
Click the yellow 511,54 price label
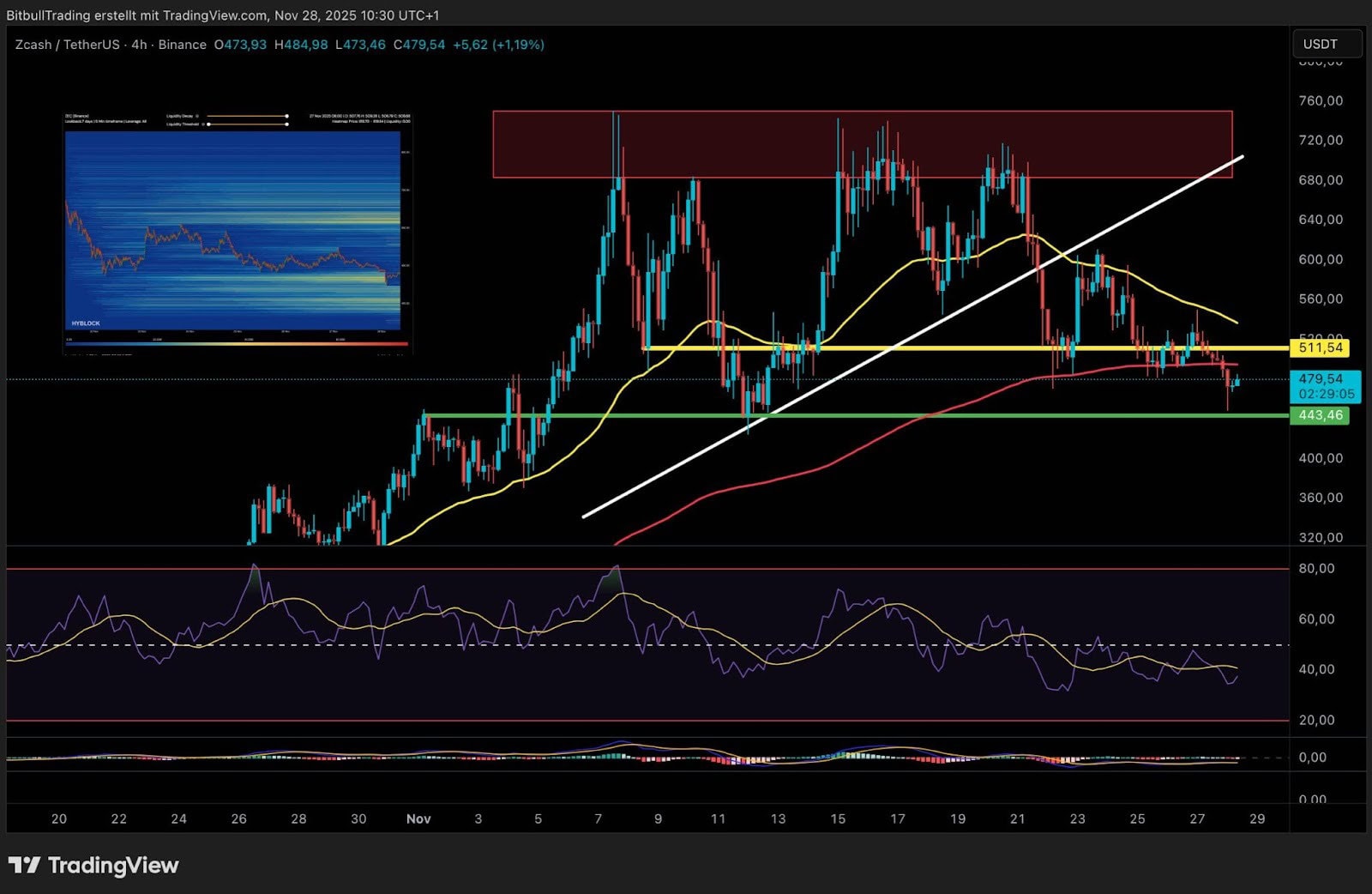pos(1320,347)
